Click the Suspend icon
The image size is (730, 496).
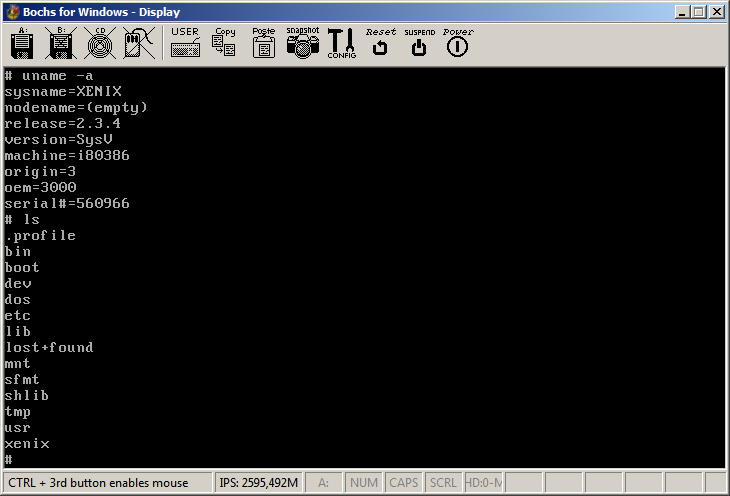pos(419,42)
